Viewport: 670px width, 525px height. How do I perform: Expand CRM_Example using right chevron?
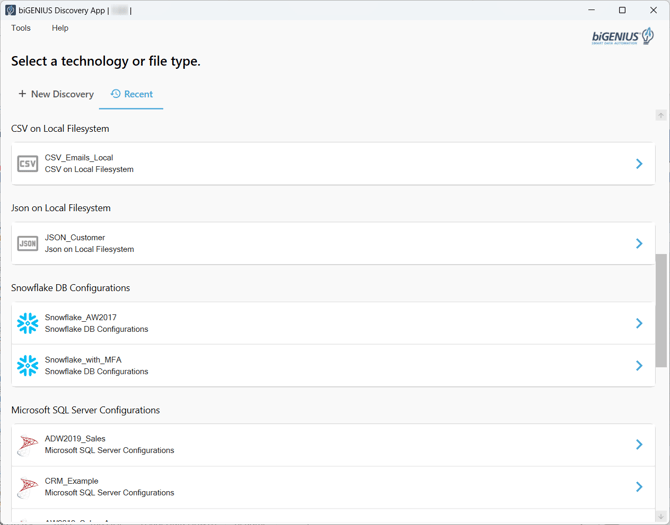639,487
